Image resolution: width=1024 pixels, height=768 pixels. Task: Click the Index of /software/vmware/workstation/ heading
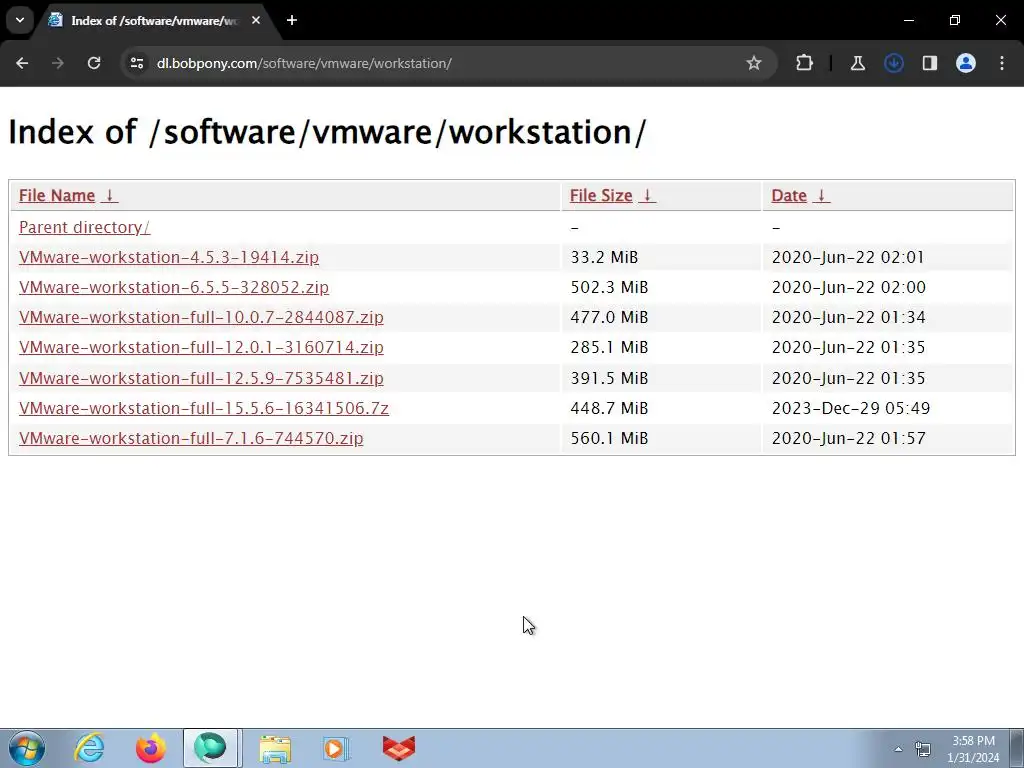[x=327, y=132]
